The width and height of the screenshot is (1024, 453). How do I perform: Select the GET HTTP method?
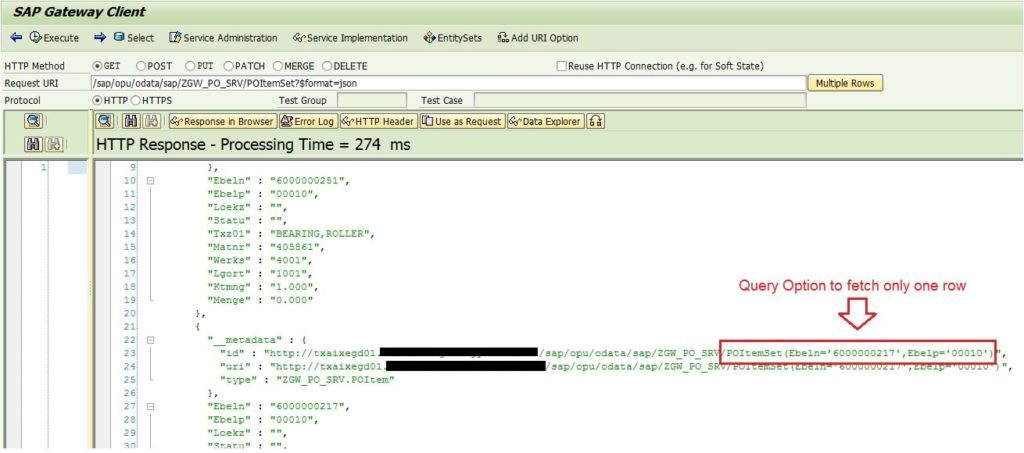click(x=98, y=66)
